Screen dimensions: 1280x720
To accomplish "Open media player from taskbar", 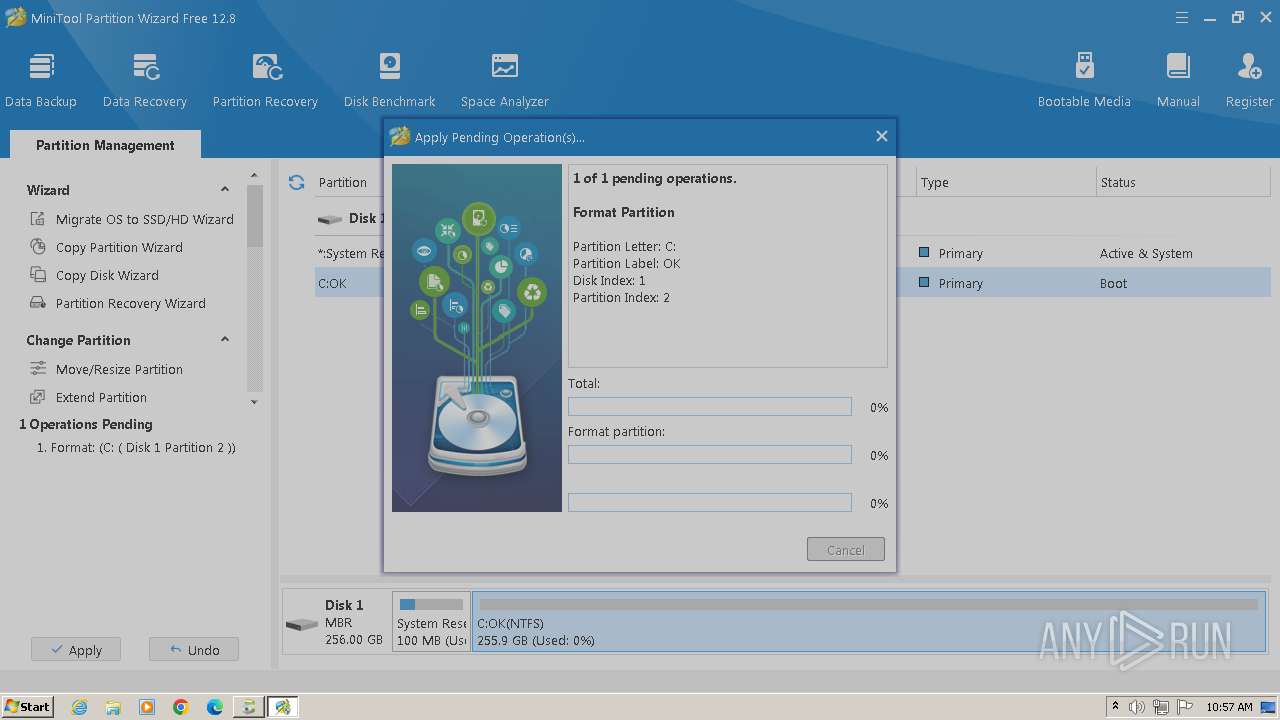I will tap(147, 707).
